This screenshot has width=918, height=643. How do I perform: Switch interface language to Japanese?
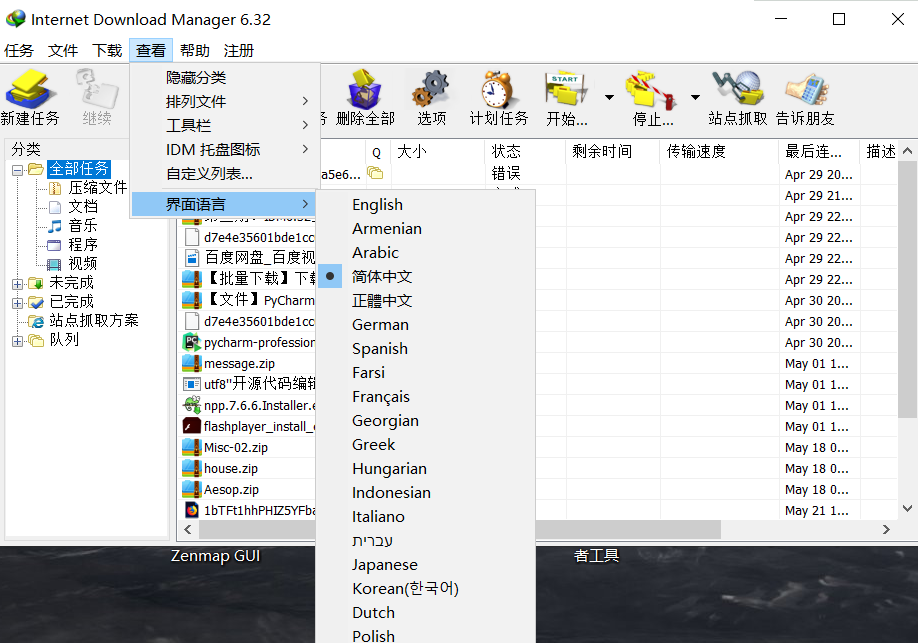click(x=384, y=565)
